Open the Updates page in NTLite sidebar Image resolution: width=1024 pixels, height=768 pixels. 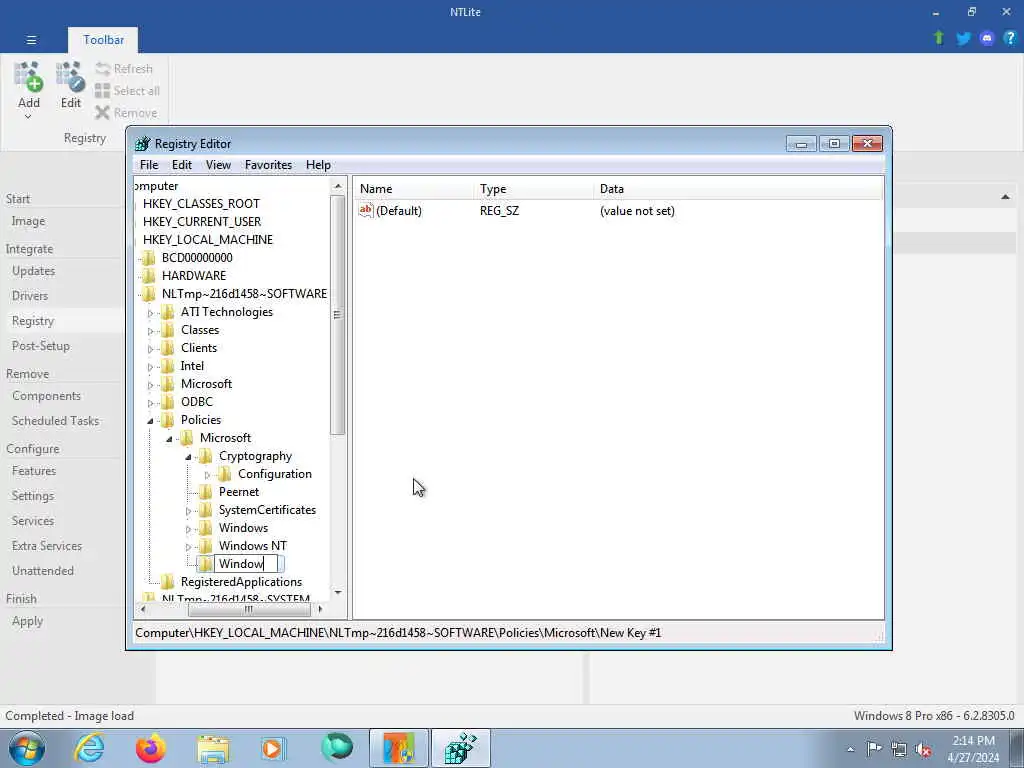(33, 271)
